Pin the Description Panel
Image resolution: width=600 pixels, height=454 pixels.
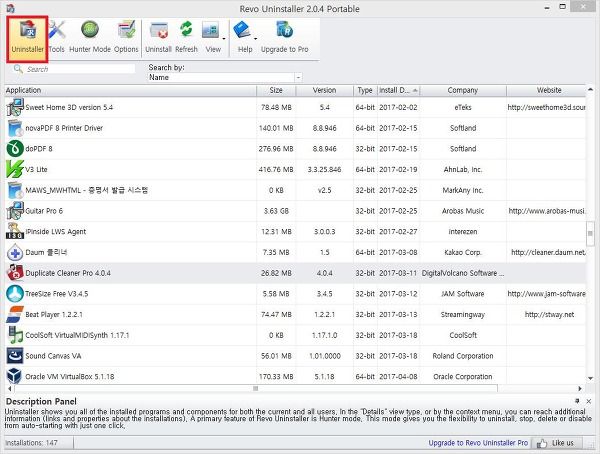[x=577, y=401]
